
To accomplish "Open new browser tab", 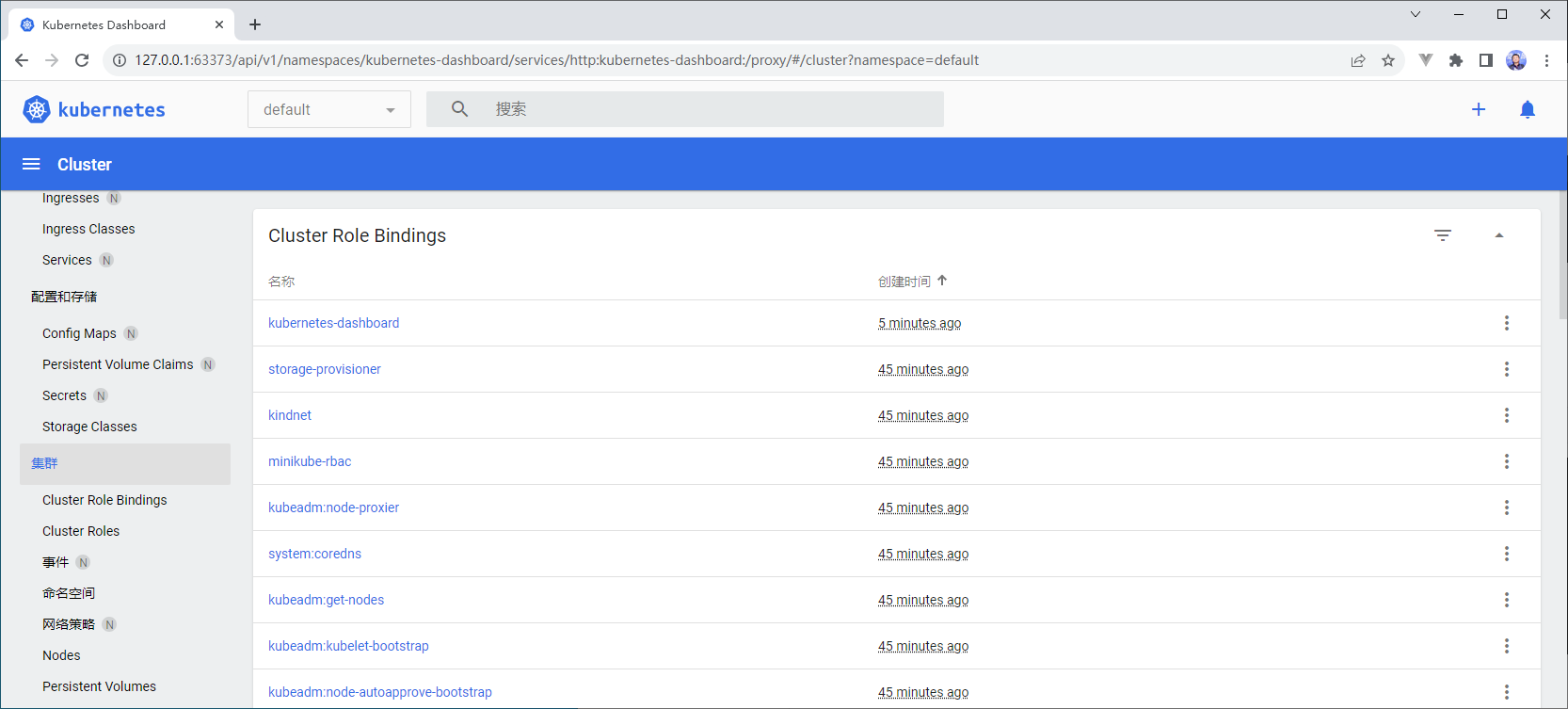I will point(255,24).
